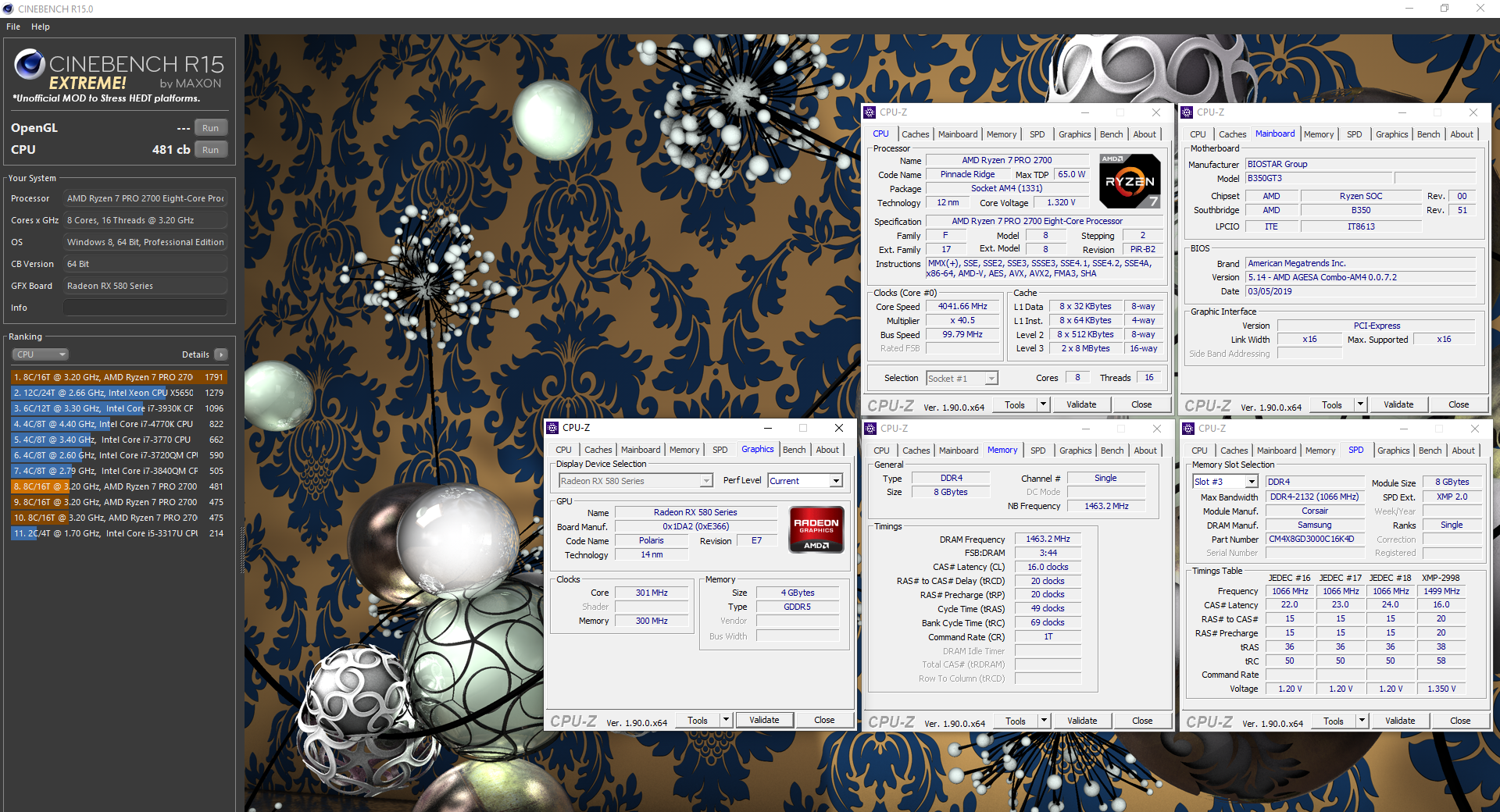Screen dimensions: 1500x812
Task: Click Validate in CPU-Z Memory window
Action: (1082, 721)
